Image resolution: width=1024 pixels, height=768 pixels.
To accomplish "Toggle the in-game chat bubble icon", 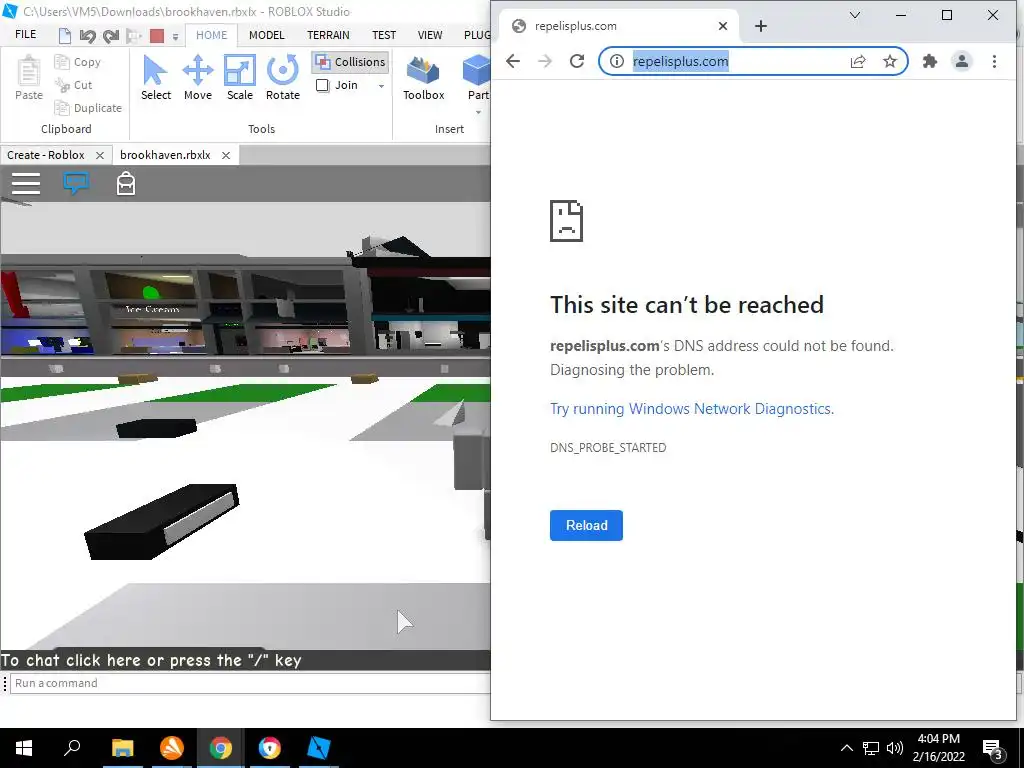I will [76, 184].
